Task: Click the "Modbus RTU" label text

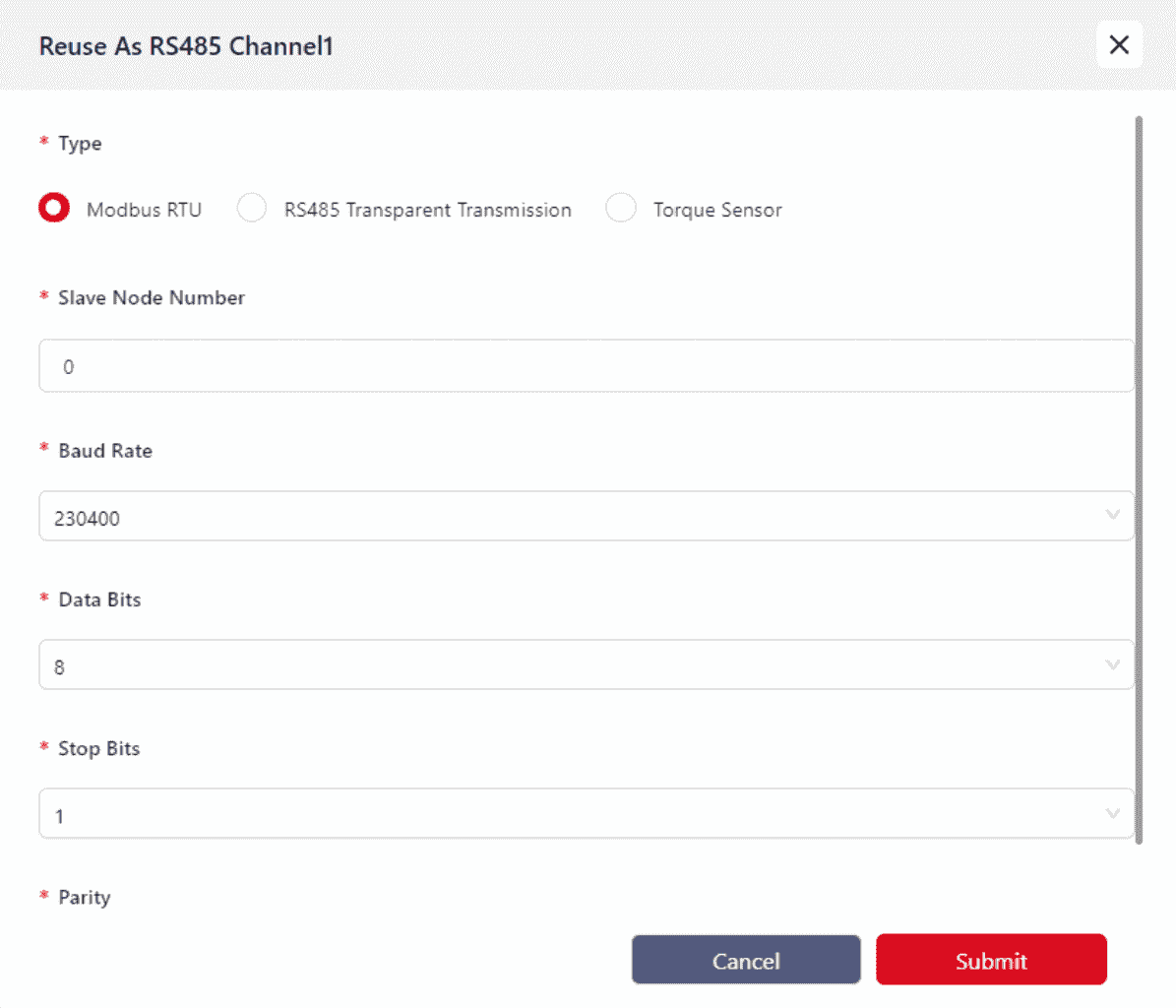Action: (144, 210)
